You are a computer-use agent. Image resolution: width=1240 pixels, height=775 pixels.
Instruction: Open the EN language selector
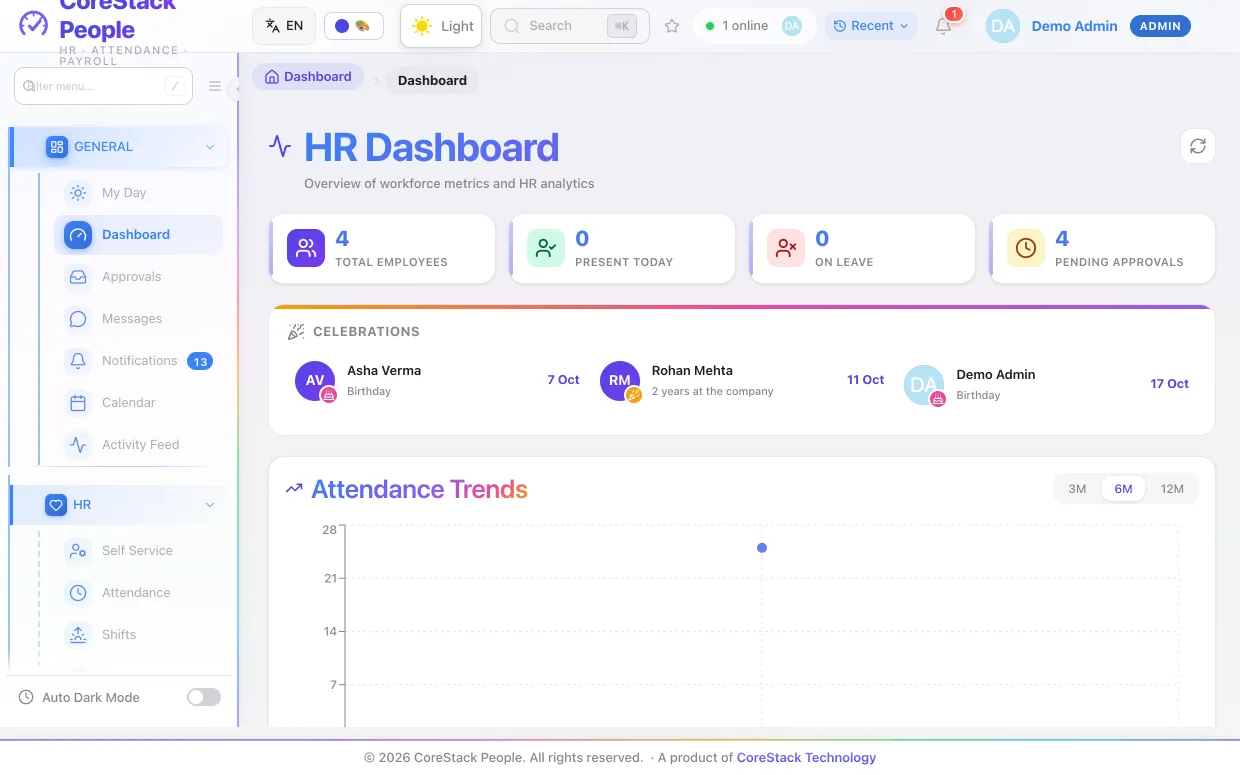[284, 26]
